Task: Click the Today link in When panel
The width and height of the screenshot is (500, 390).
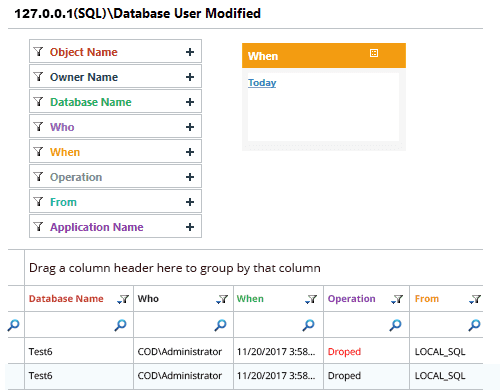Action: [x=262, y=82]
